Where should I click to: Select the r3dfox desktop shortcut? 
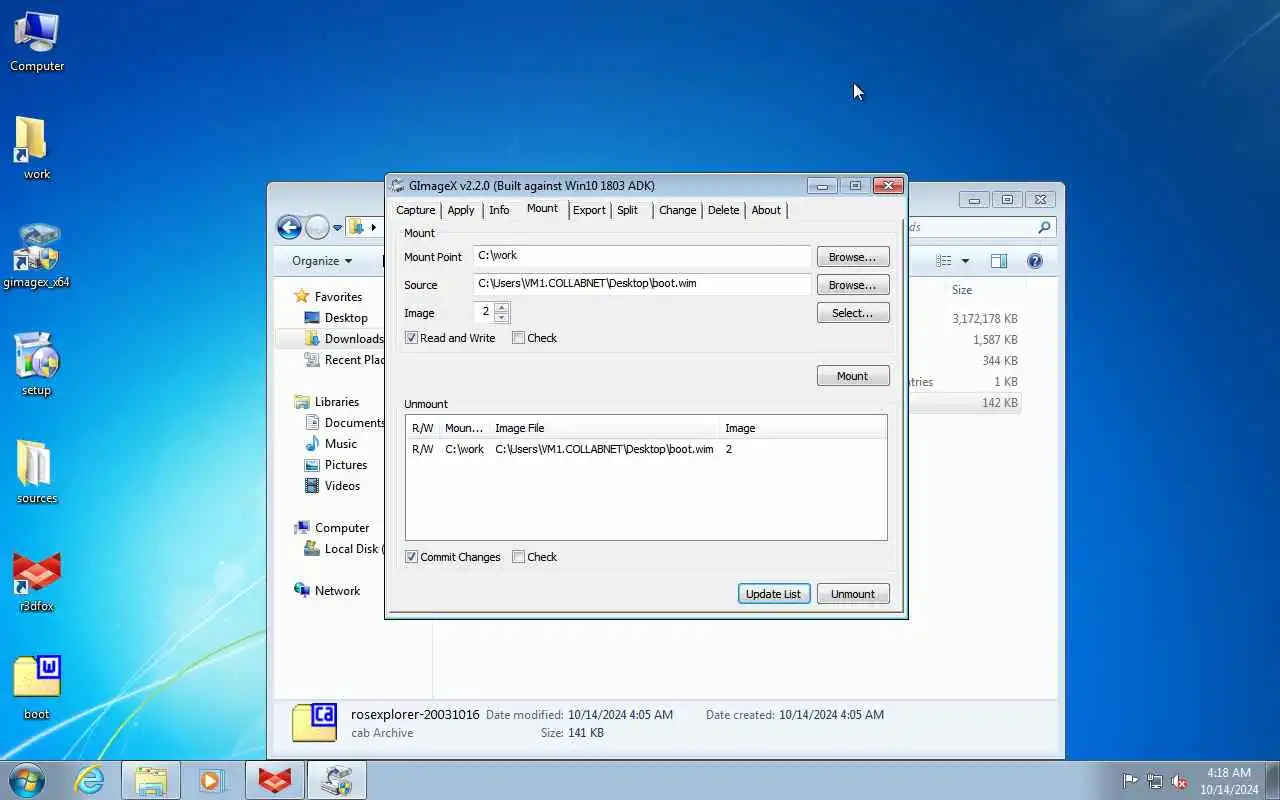pyautogui.click(x=37, y=580)
